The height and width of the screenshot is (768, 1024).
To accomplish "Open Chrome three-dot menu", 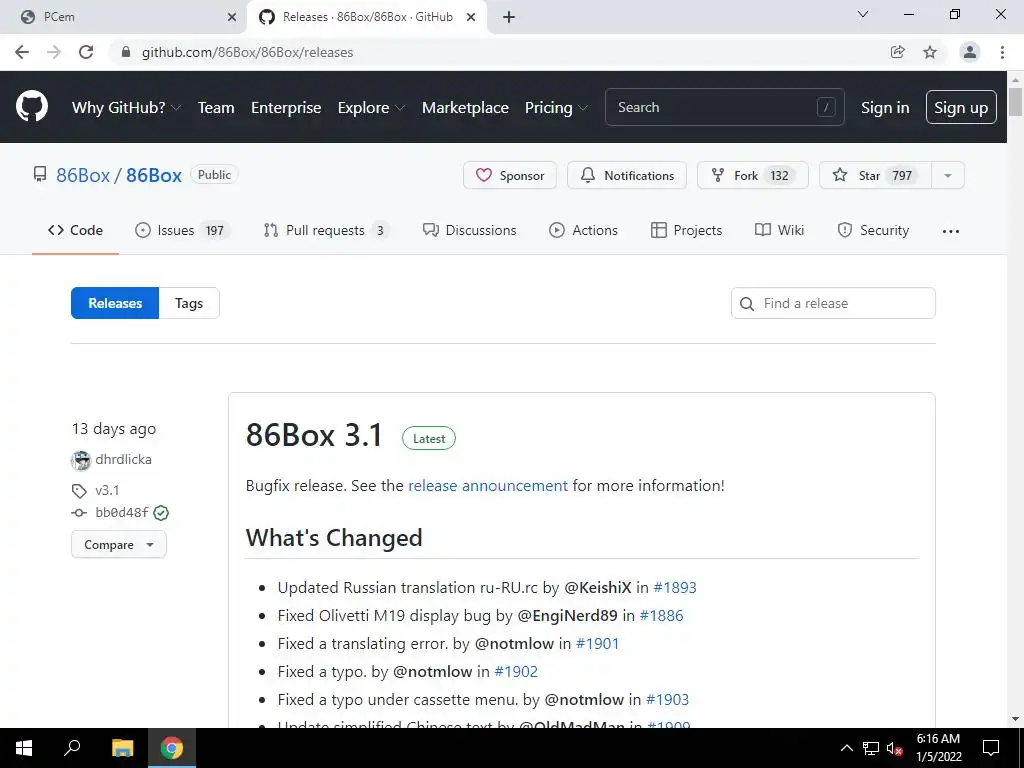I will coord(1002,52).
